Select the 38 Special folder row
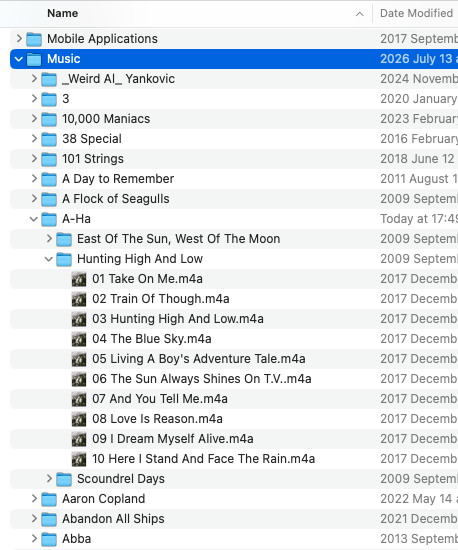Viewport: 458px width, 550px height. tap(234, 139)
